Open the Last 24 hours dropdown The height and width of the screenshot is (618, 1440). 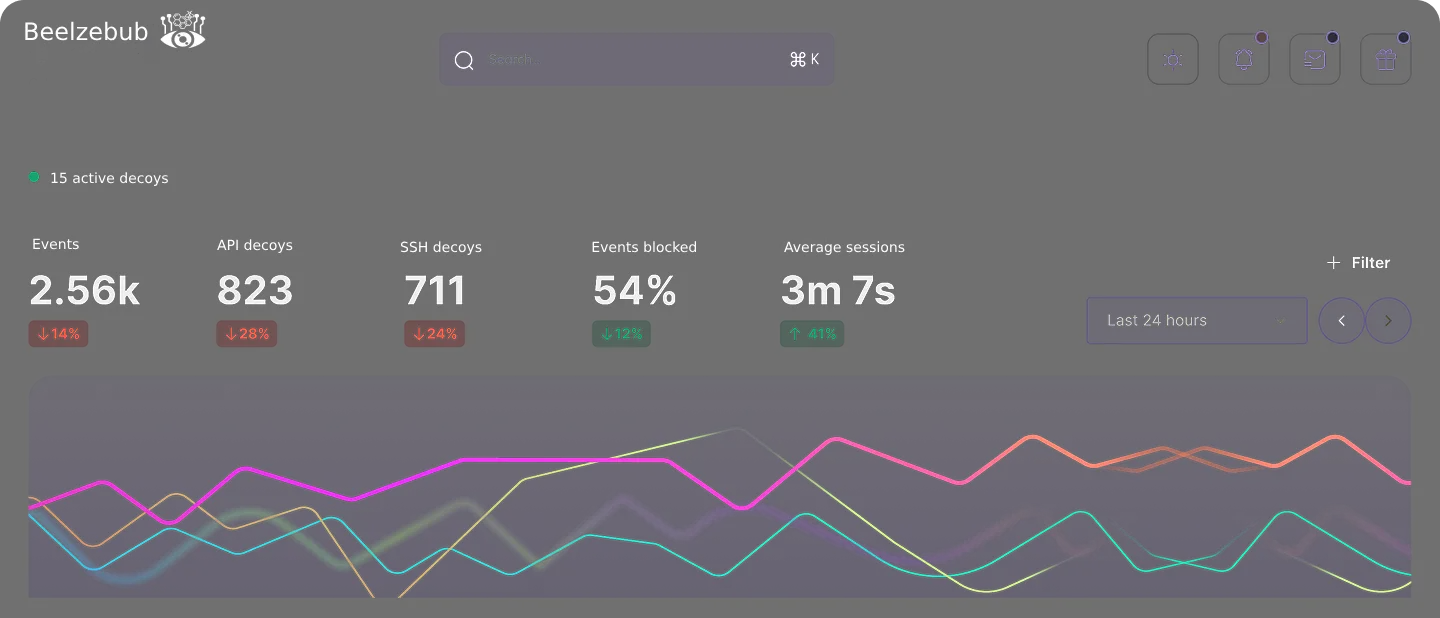pyautogui.click(x=1196, y=320)
